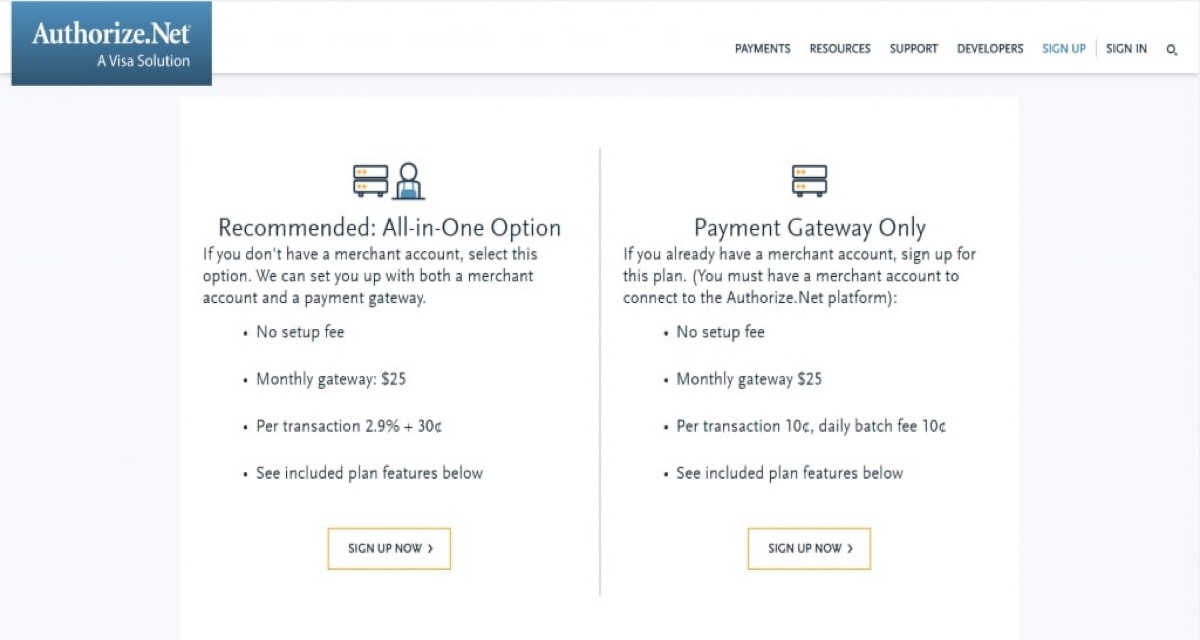Sign up now for All-in-One Option

389,548
